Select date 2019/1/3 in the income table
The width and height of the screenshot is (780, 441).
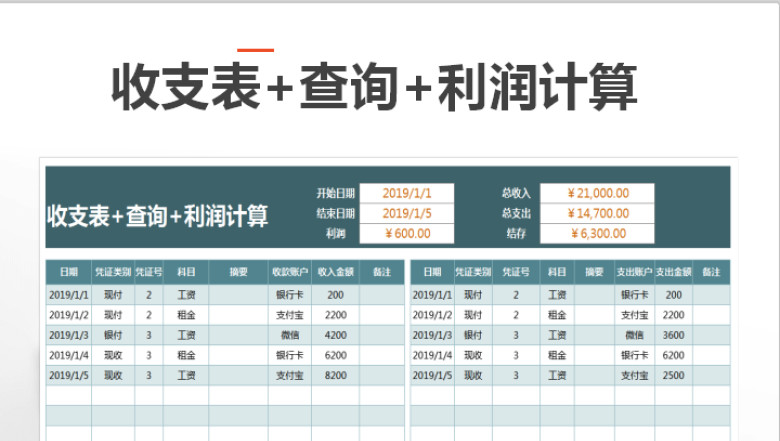tap(69, 335)
